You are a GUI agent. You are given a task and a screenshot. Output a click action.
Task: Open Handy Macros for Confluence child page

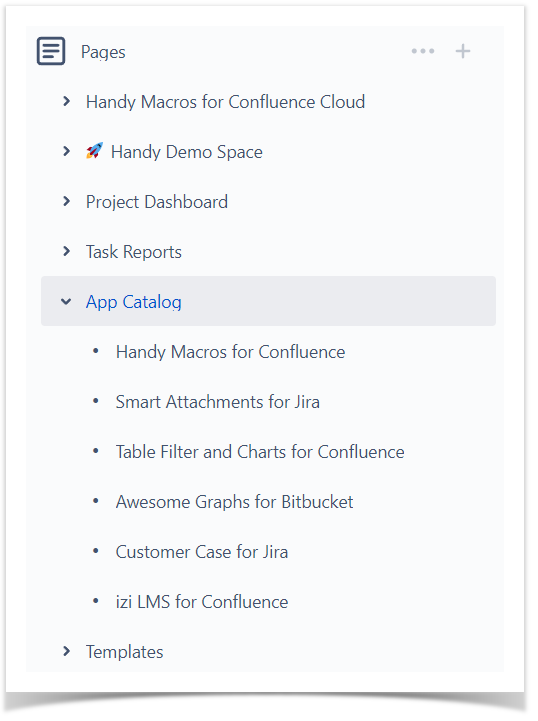point(230,352)
